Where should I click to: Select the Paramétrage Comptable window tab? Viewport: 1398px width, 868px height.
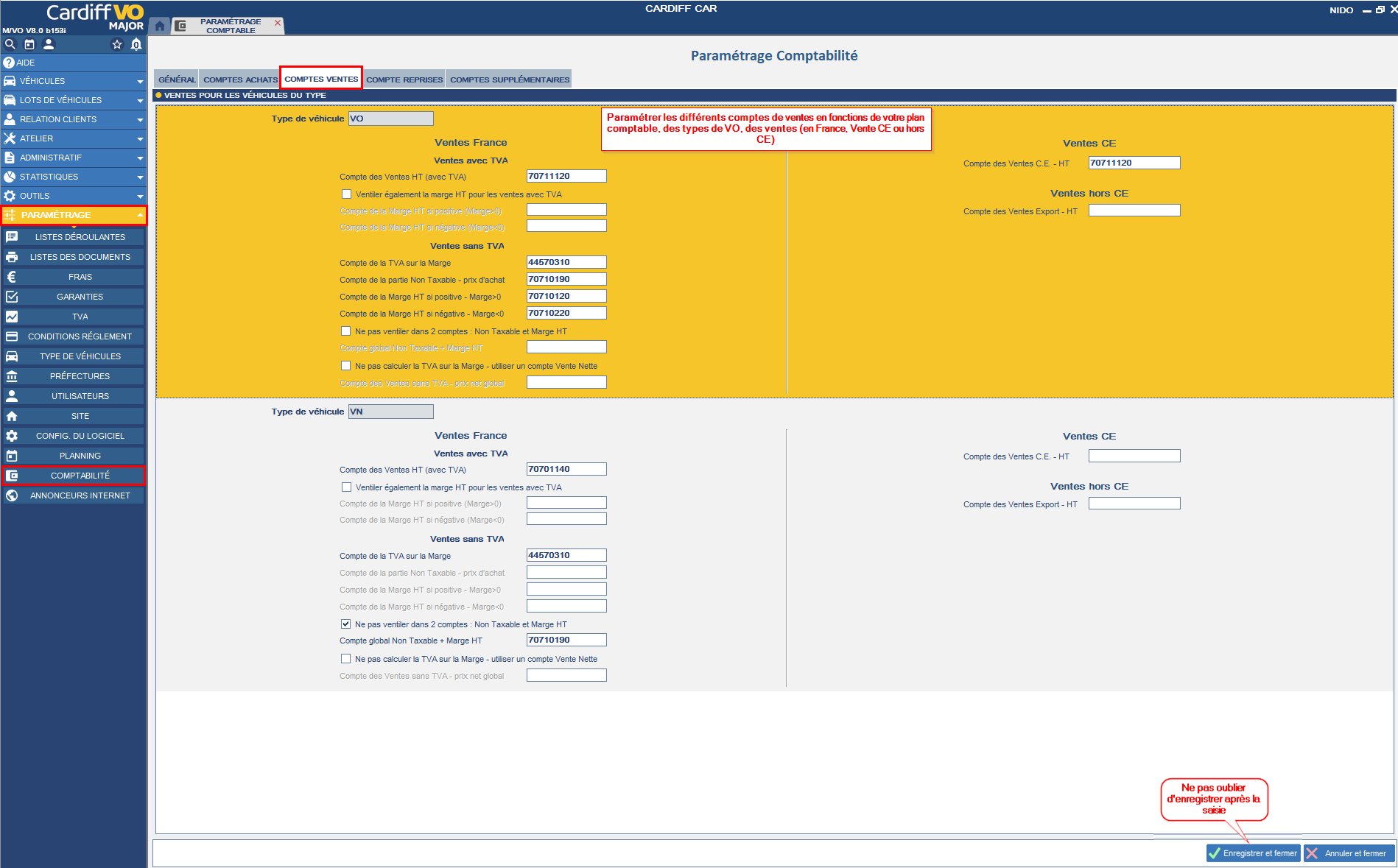[230, 26]
